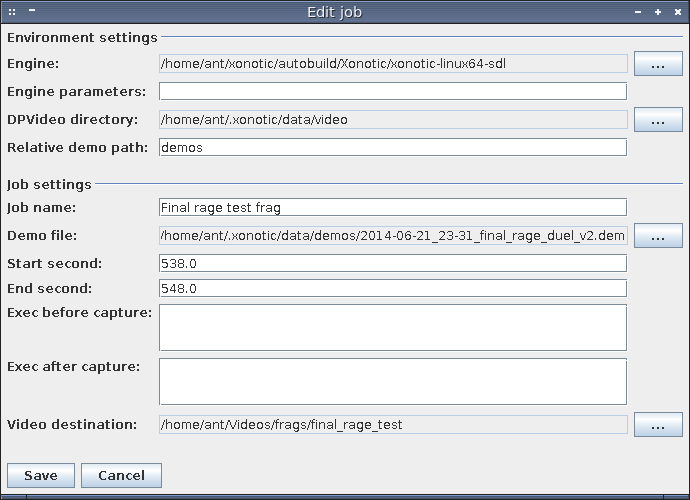
Task: Click the Exec after capture text area
Action: click(392, 381)
